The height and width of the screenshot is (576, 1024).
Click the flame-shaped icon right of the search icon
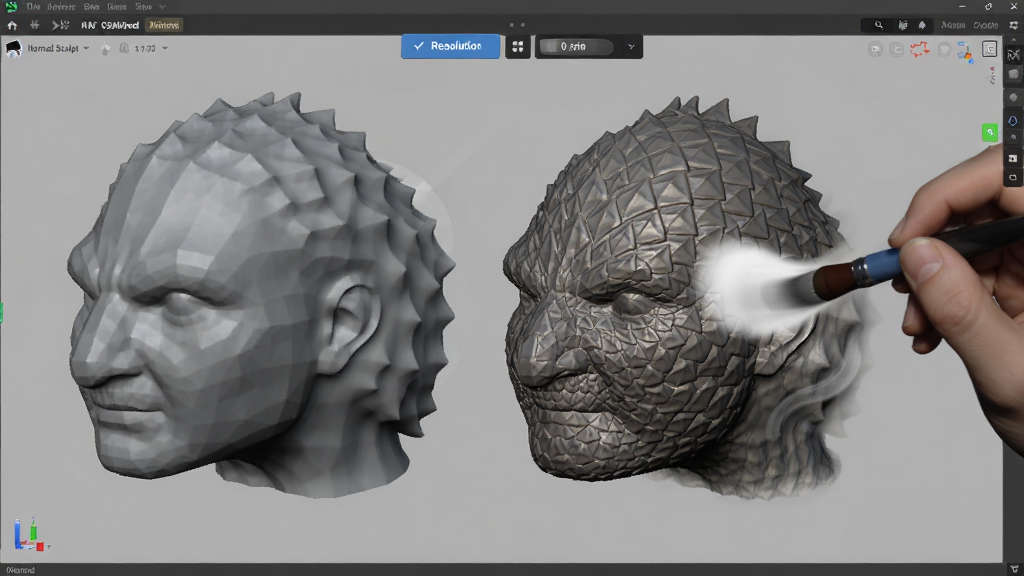coord(922,25)
